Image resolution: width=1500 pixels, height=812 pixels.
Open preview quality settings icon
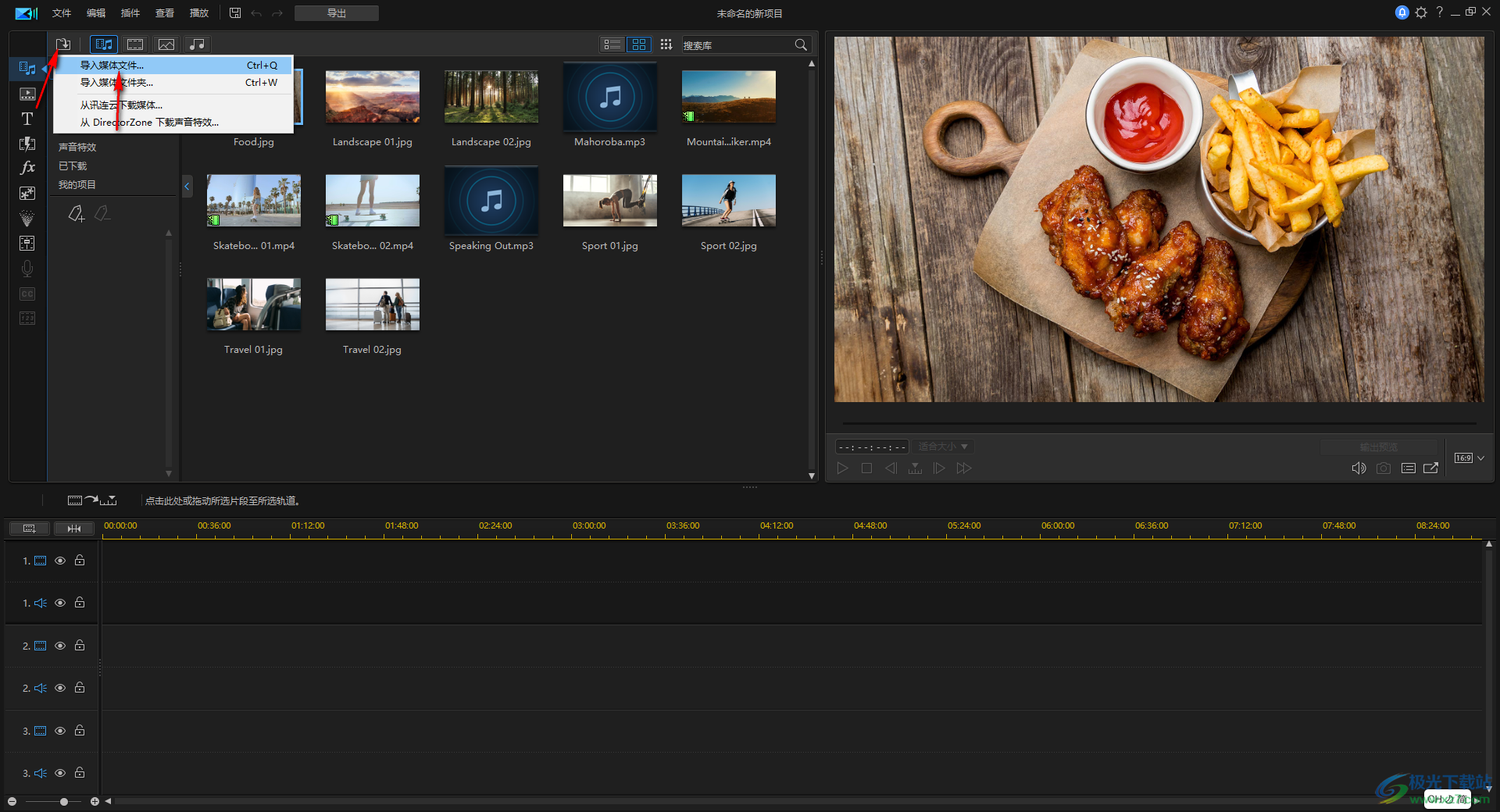[1409, 468]
